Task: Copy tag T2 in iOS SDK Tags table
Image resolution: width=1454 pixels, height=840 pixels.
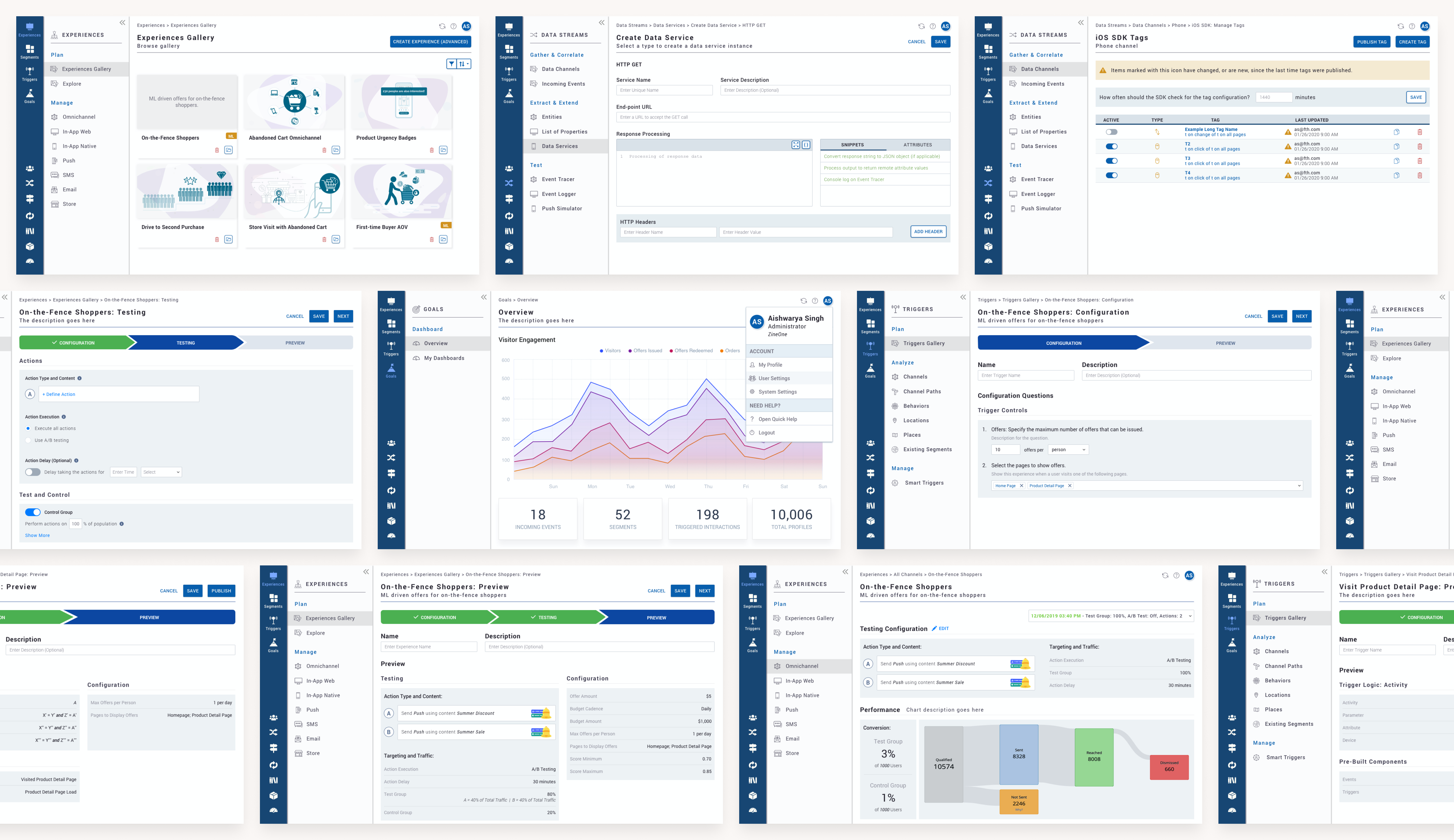Action: point(1396,146)
